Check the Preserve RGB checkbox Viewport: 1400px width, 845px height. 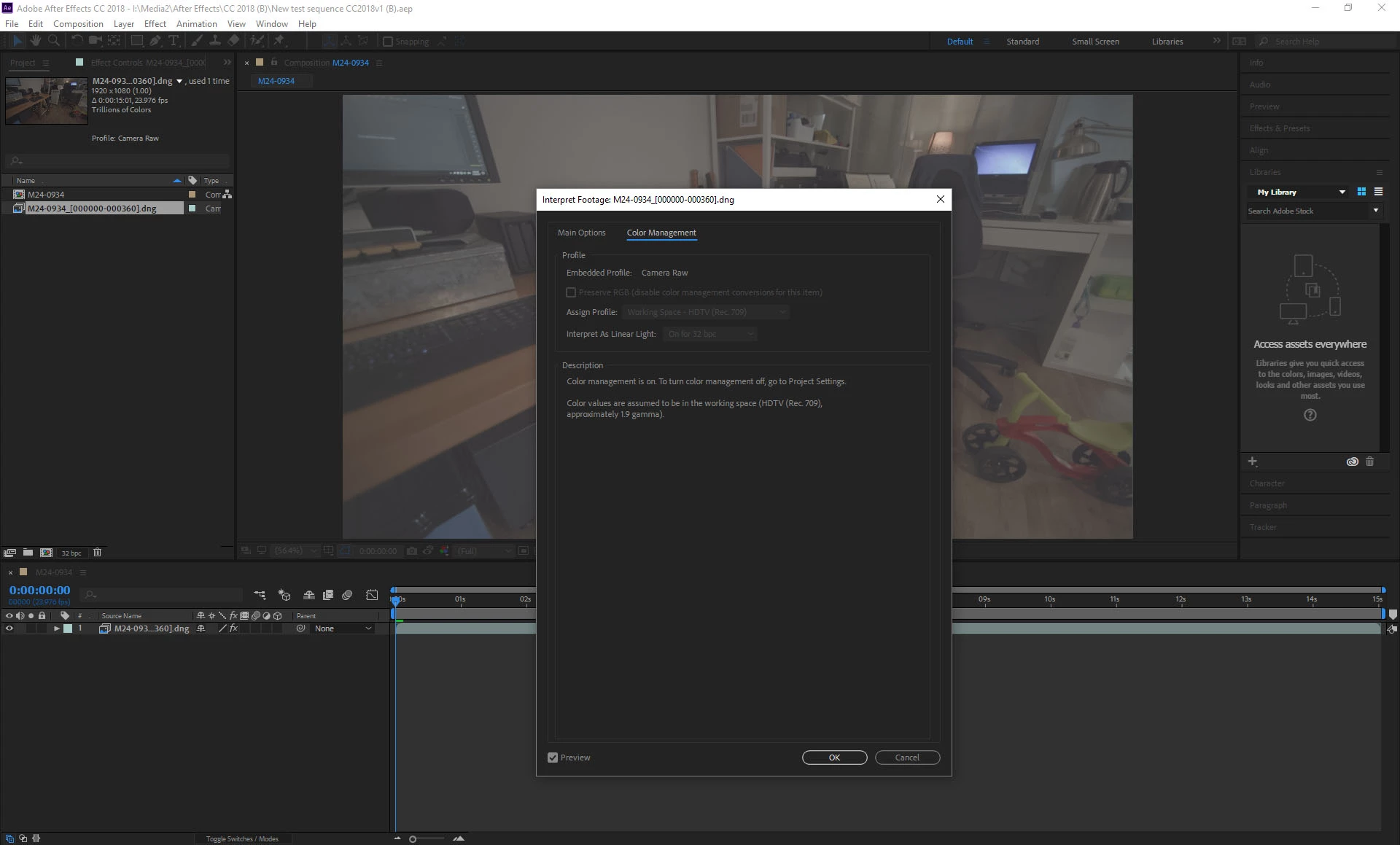tap(571, 292)
